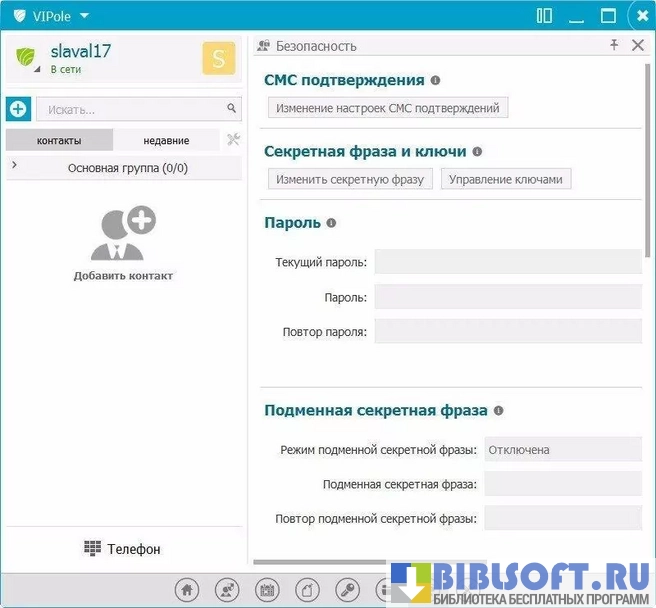Image resolution: width=656 pixels, height=608 pixels.
Task: Click the calendar icon in bottom toolbar
Action: 267,589
